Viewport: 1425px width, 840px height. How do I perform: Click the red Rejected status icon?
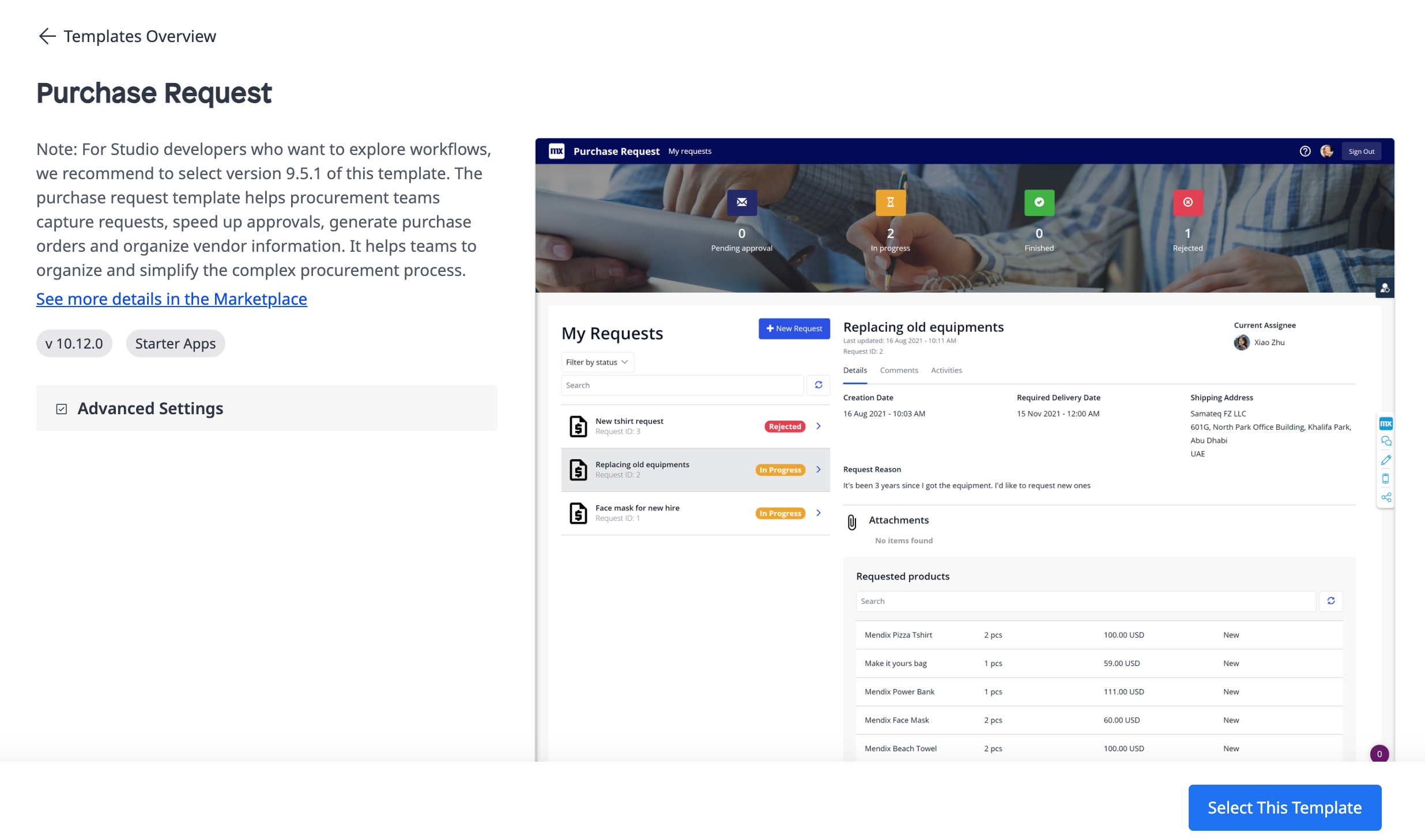click(1187, 202)
